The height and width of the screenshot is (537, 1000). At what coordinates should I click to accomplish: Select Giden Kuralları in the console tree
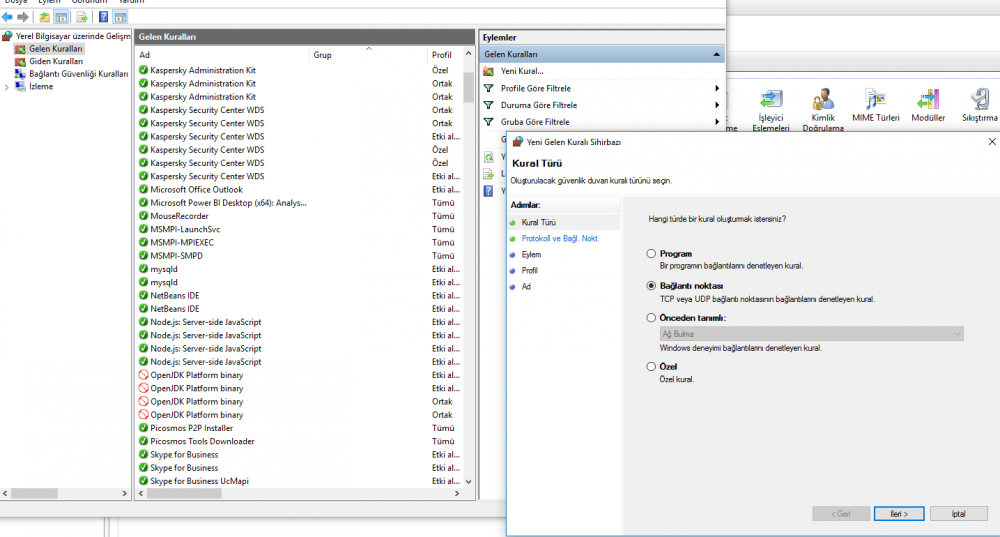[56, 61]
